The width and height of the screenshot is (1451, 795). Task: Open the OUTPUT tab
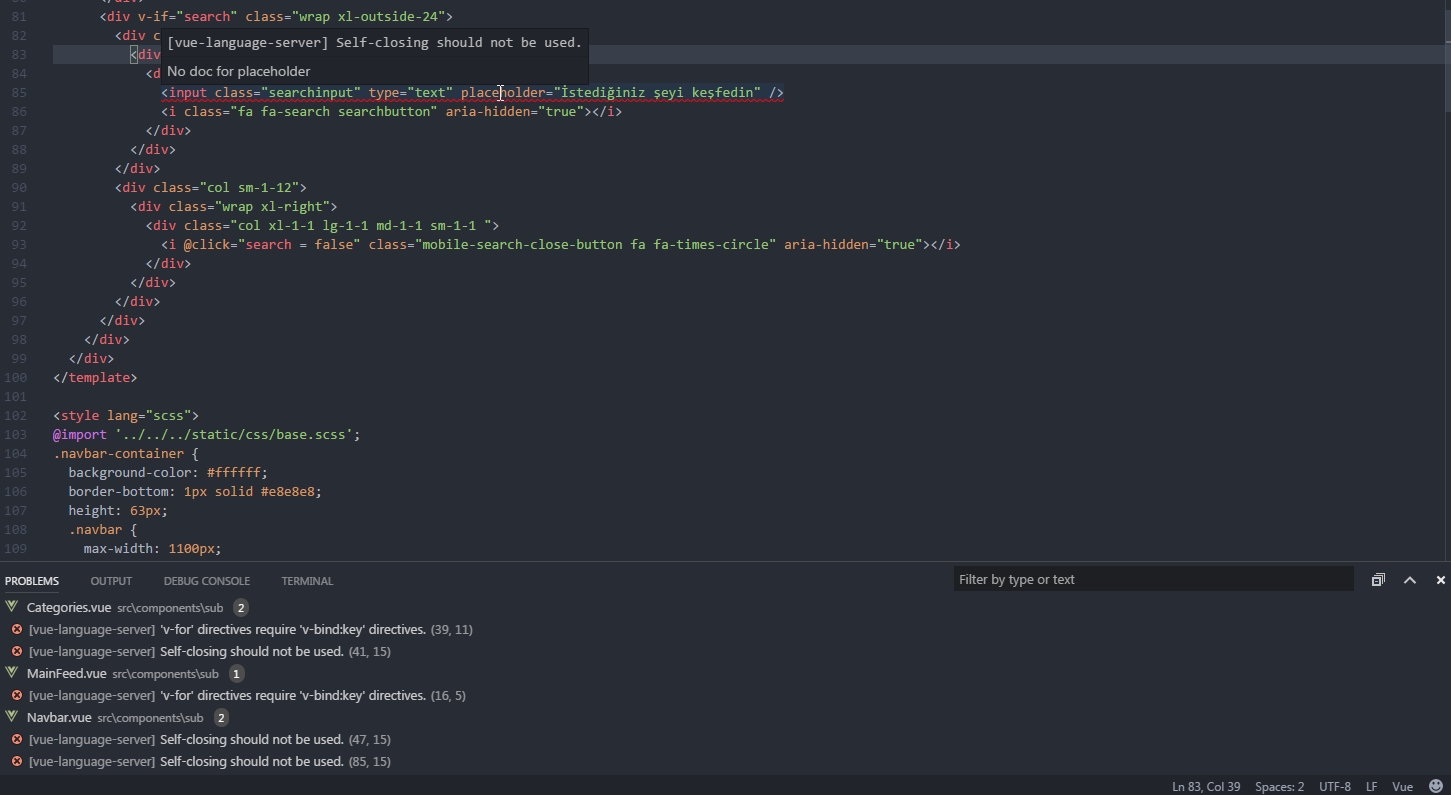(x=111, y=581)
